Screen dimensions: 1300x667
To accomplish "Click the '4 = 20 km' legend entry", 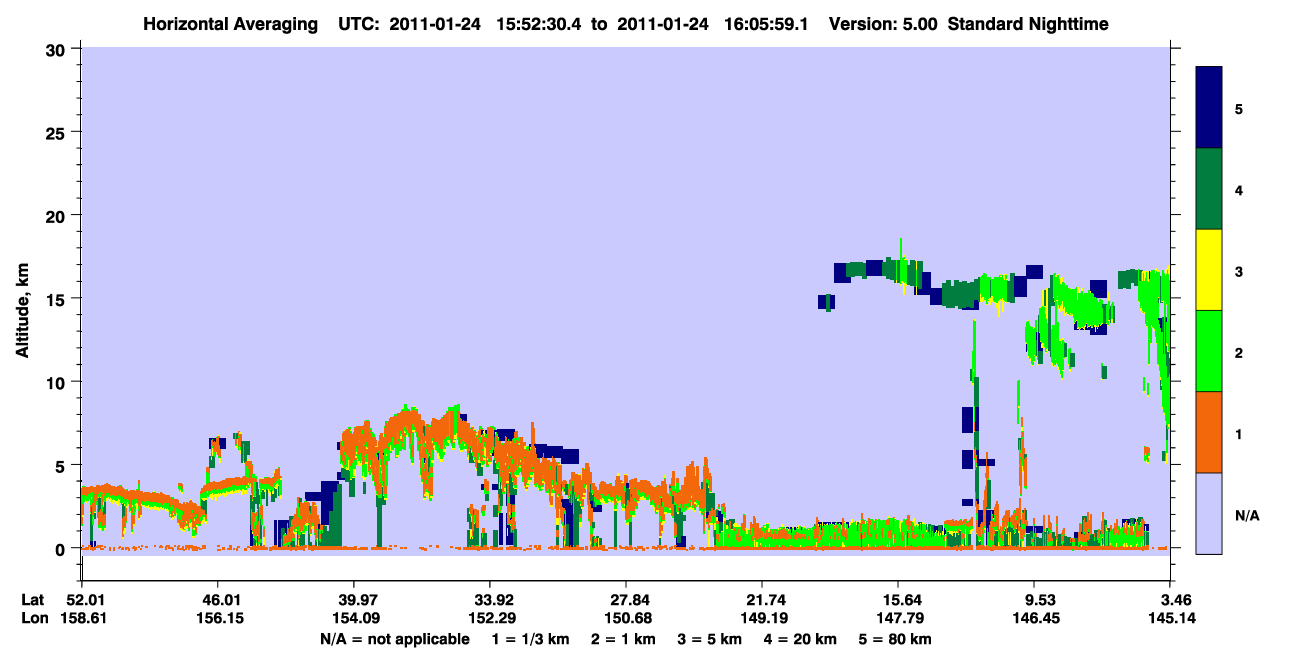I will tap(803, 639).
